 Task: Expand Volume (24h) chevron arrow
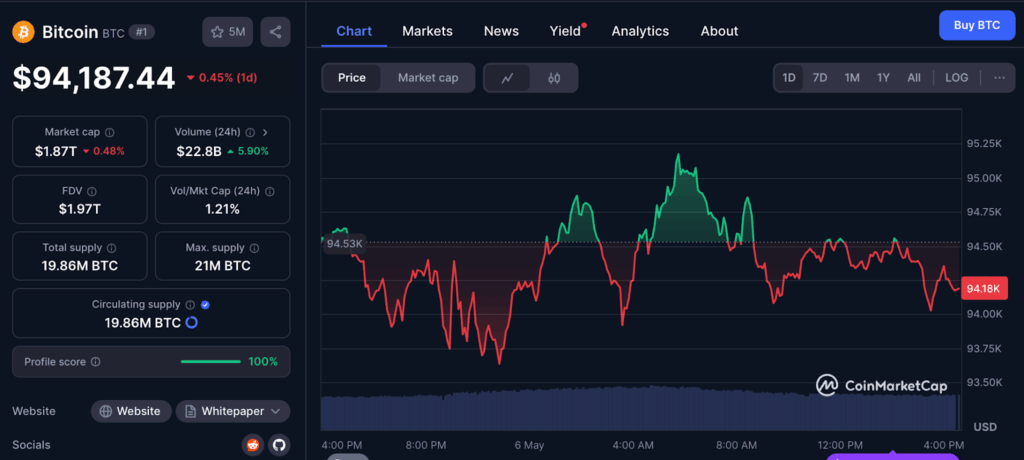[x=264, y=132]
